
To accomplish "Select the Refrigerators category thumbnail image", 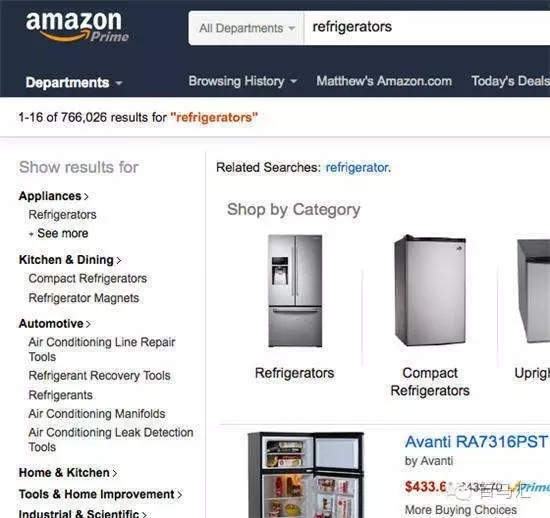I will tap(295, 291).
